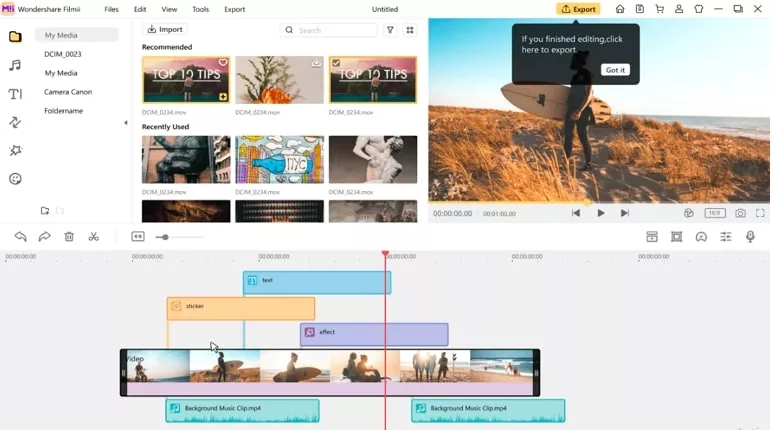Click the undo arrow in timeline toolbar
772x430 pixels.
[20, 237]
